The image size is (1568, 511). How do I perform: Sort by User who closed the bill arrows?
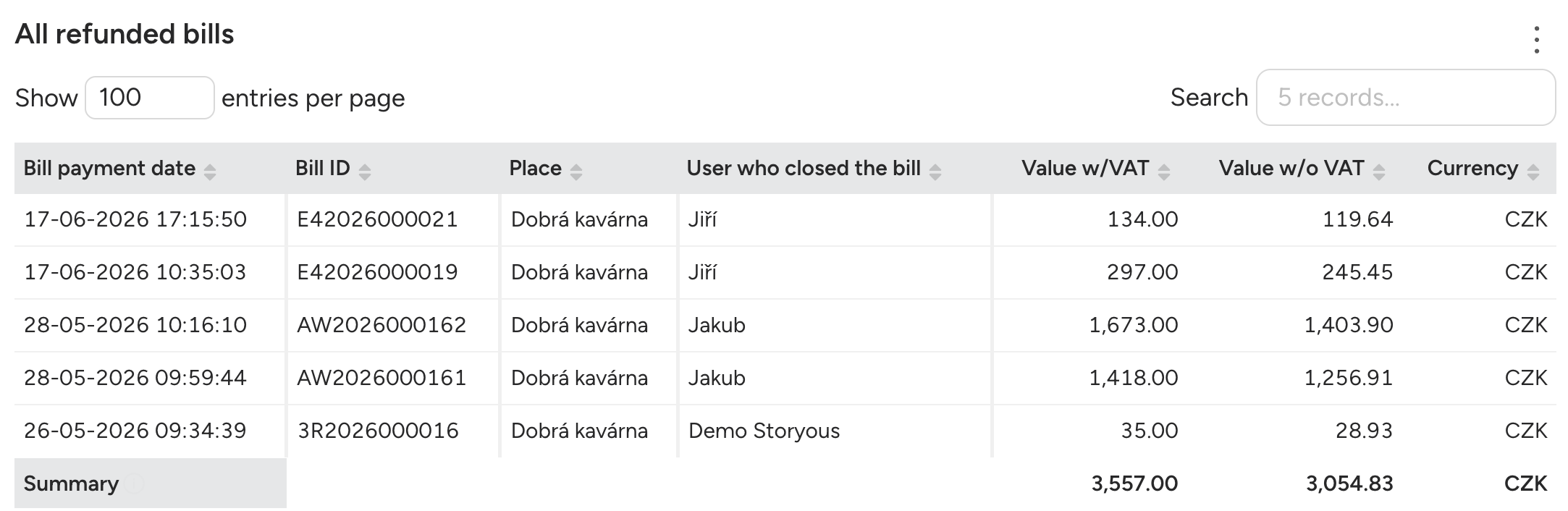click(x=935, y=172)
